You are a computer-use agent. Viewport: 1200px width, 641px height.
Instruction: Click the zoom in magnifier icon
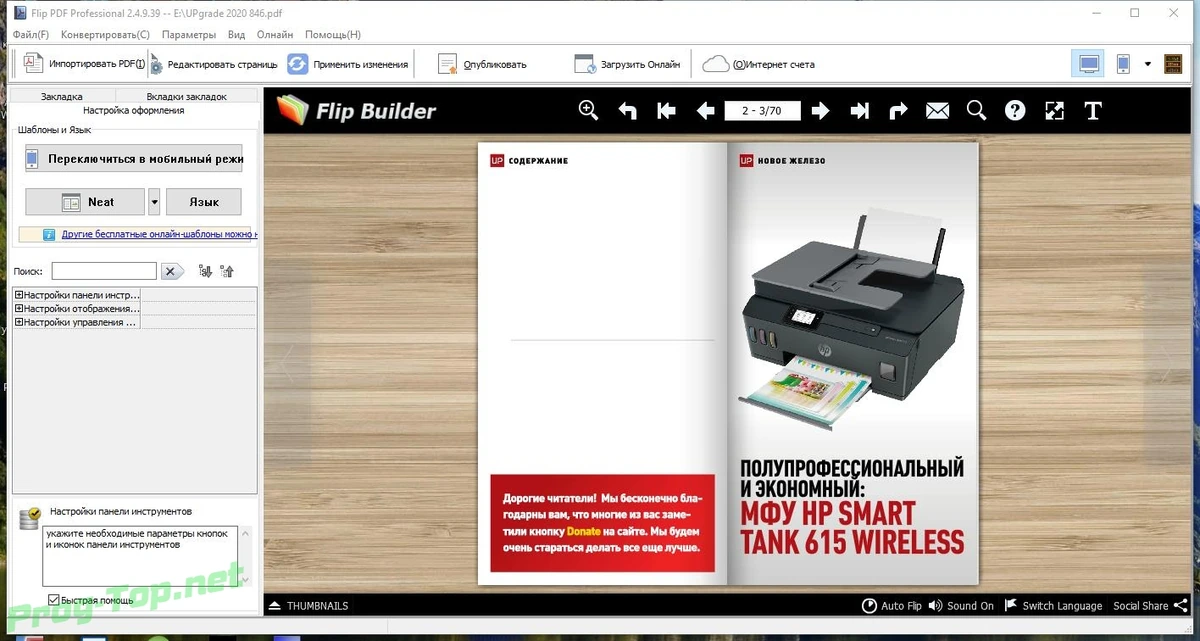[589, 111]
